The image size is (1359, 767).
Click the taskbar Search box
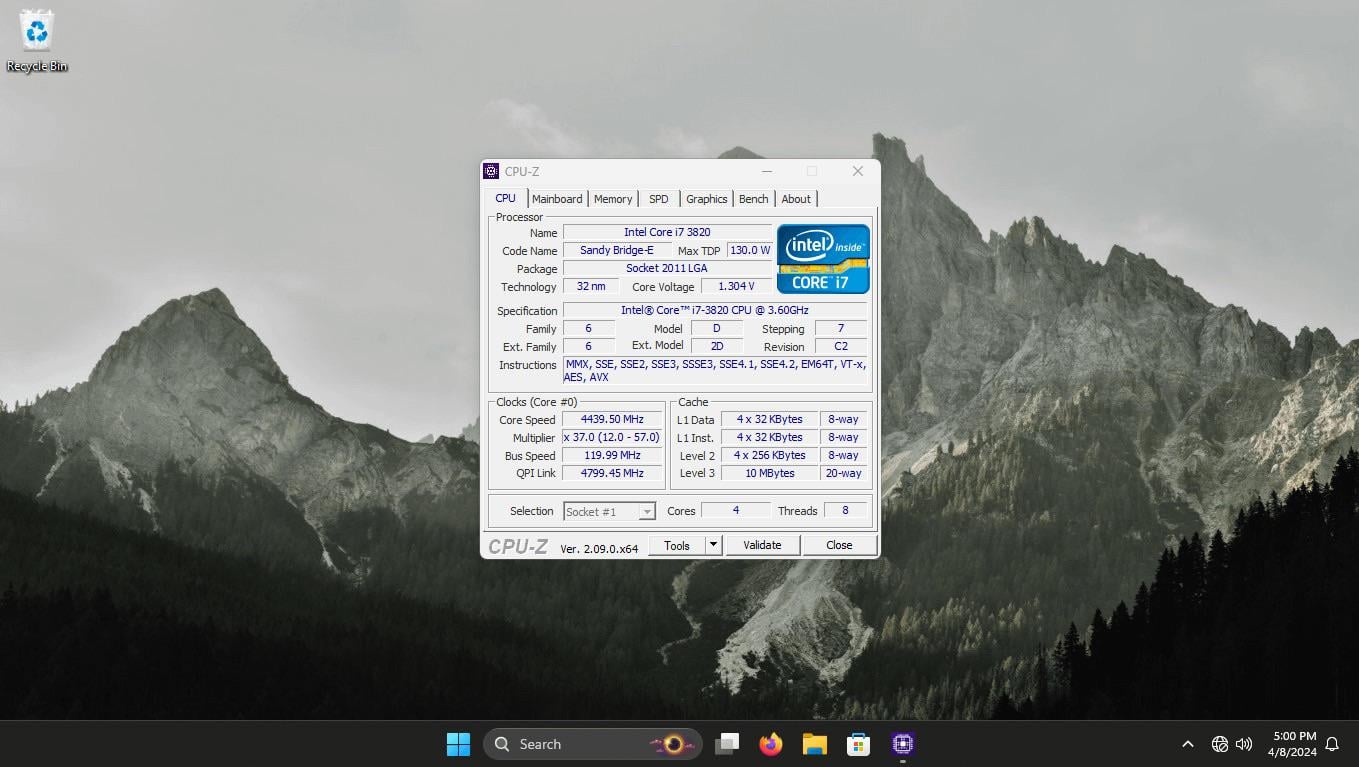593,744
